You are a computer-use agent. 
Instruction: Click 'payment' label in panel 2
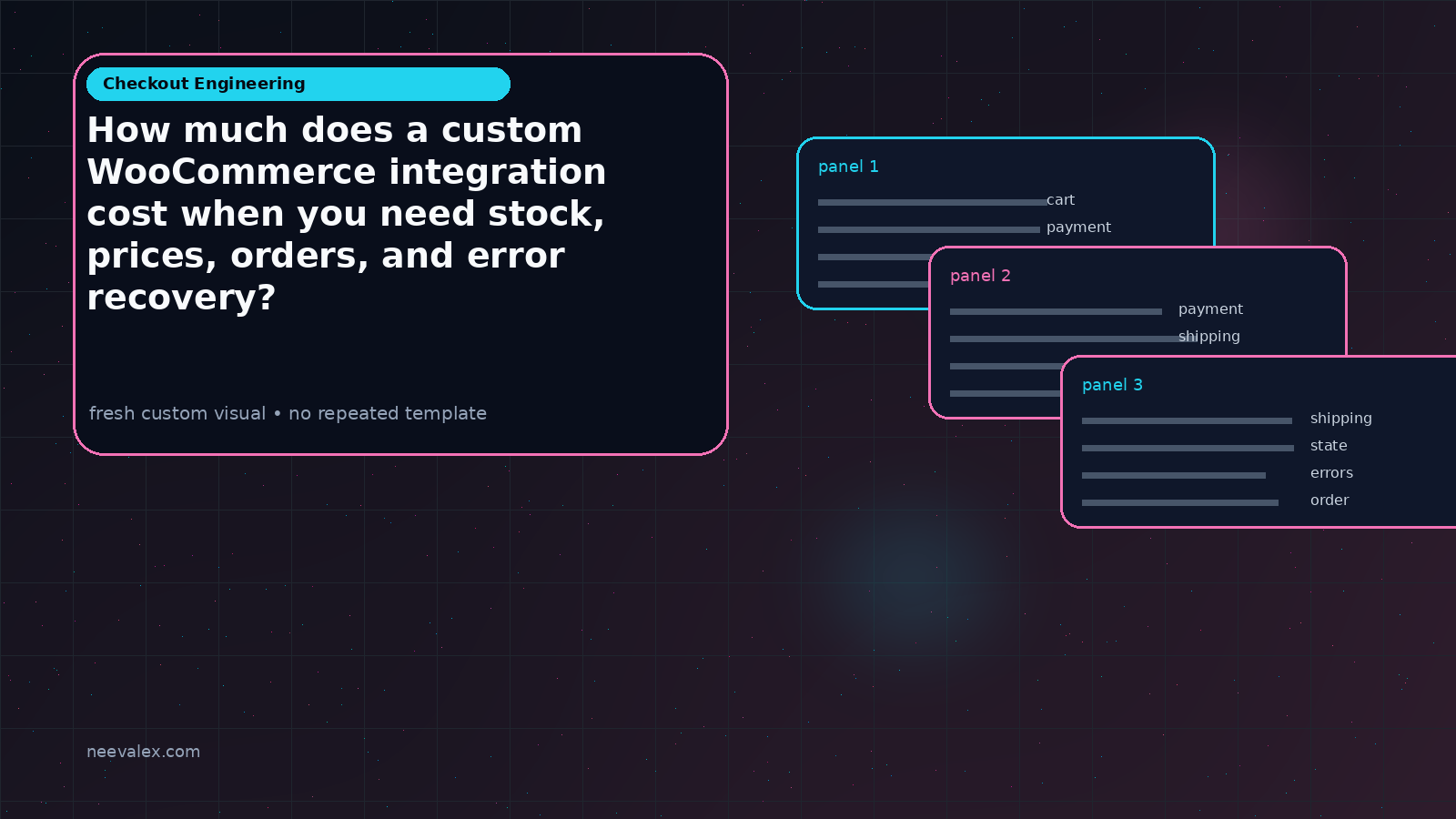[x=1210, y=309]
